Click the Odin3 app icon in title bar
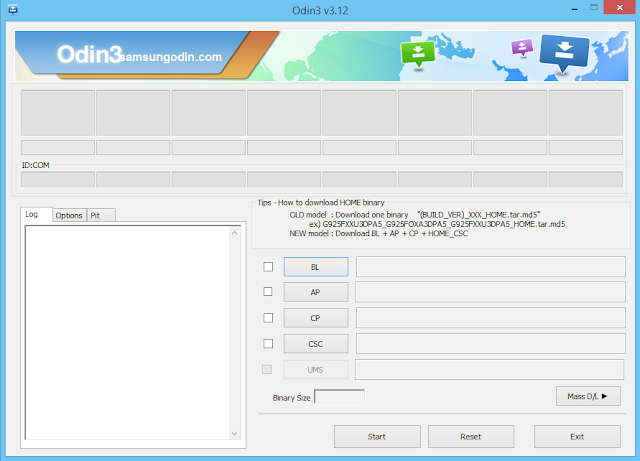Screen dimensions: 640x461 13,9
